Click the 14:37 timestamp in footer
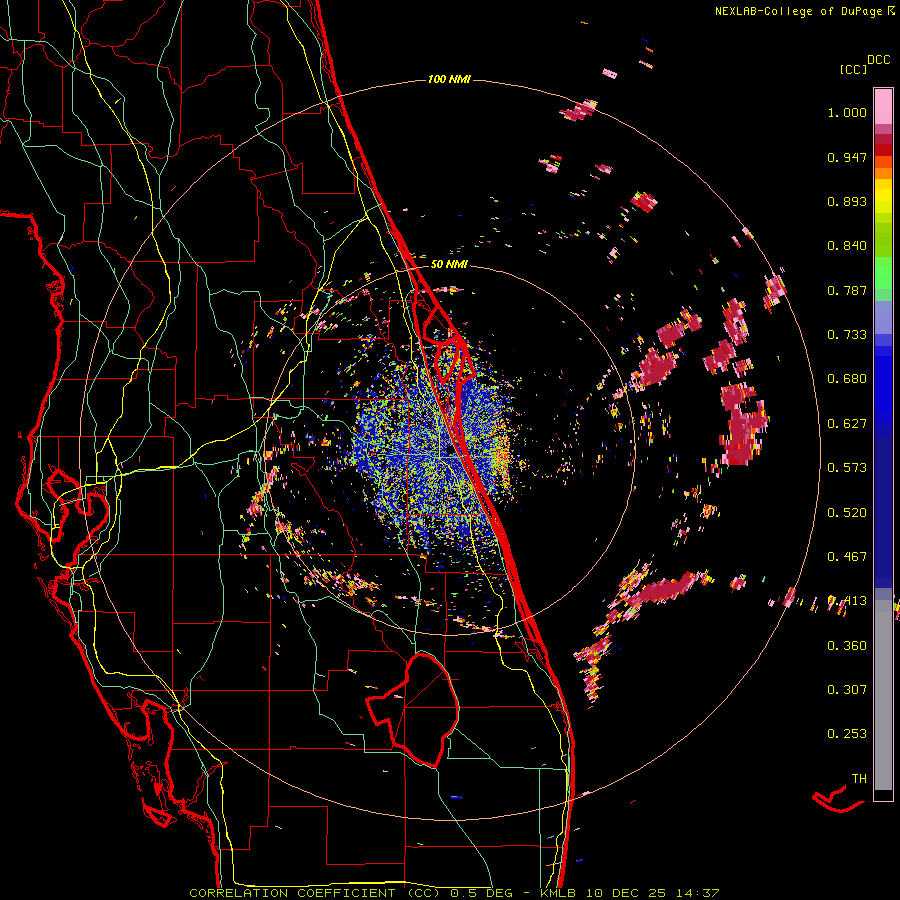This screenshot has height=900, width=900. [x=696, y=893]
